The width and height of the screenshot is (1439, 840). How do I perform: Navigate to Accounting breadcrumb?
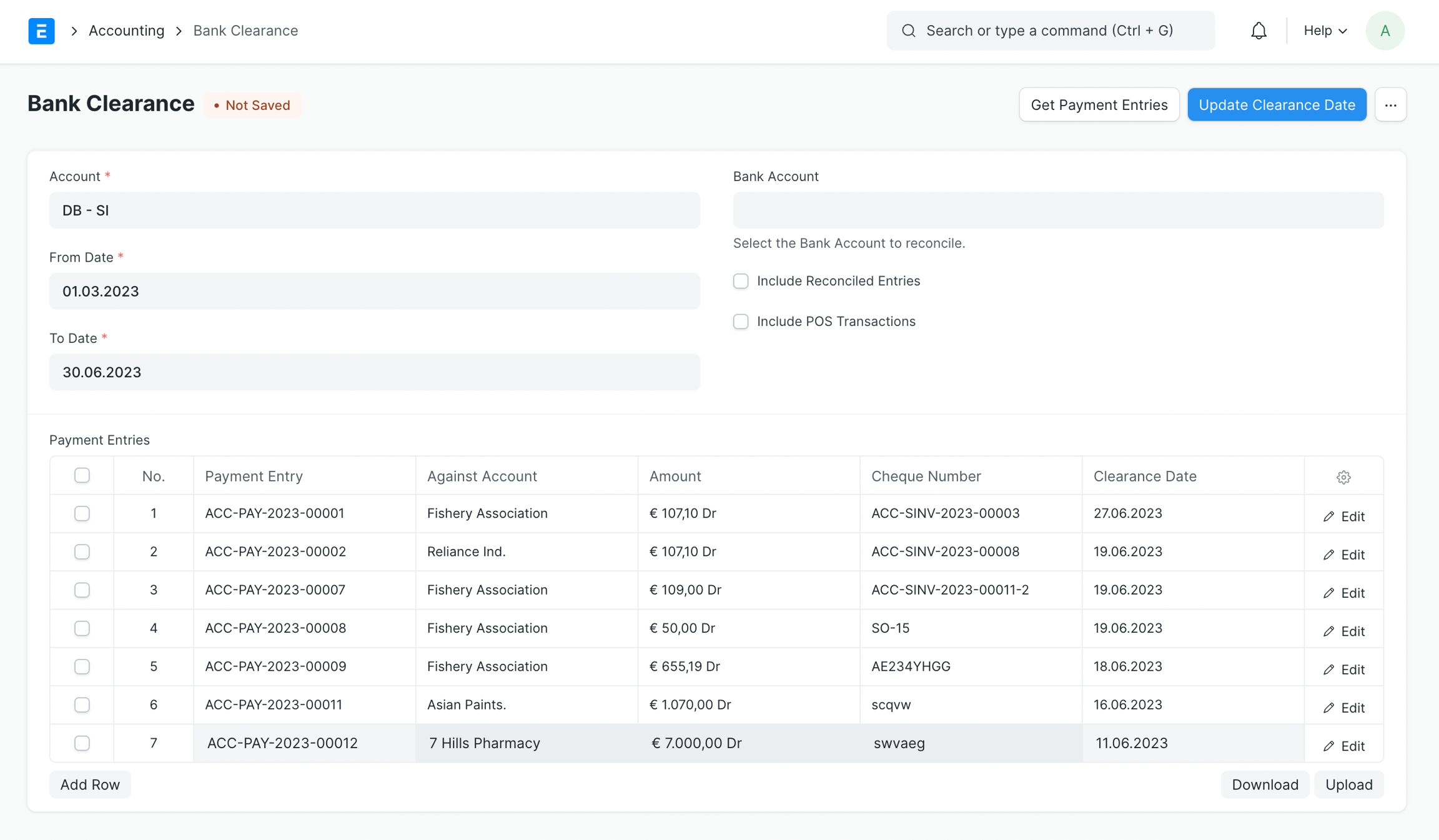click(126, 31)
